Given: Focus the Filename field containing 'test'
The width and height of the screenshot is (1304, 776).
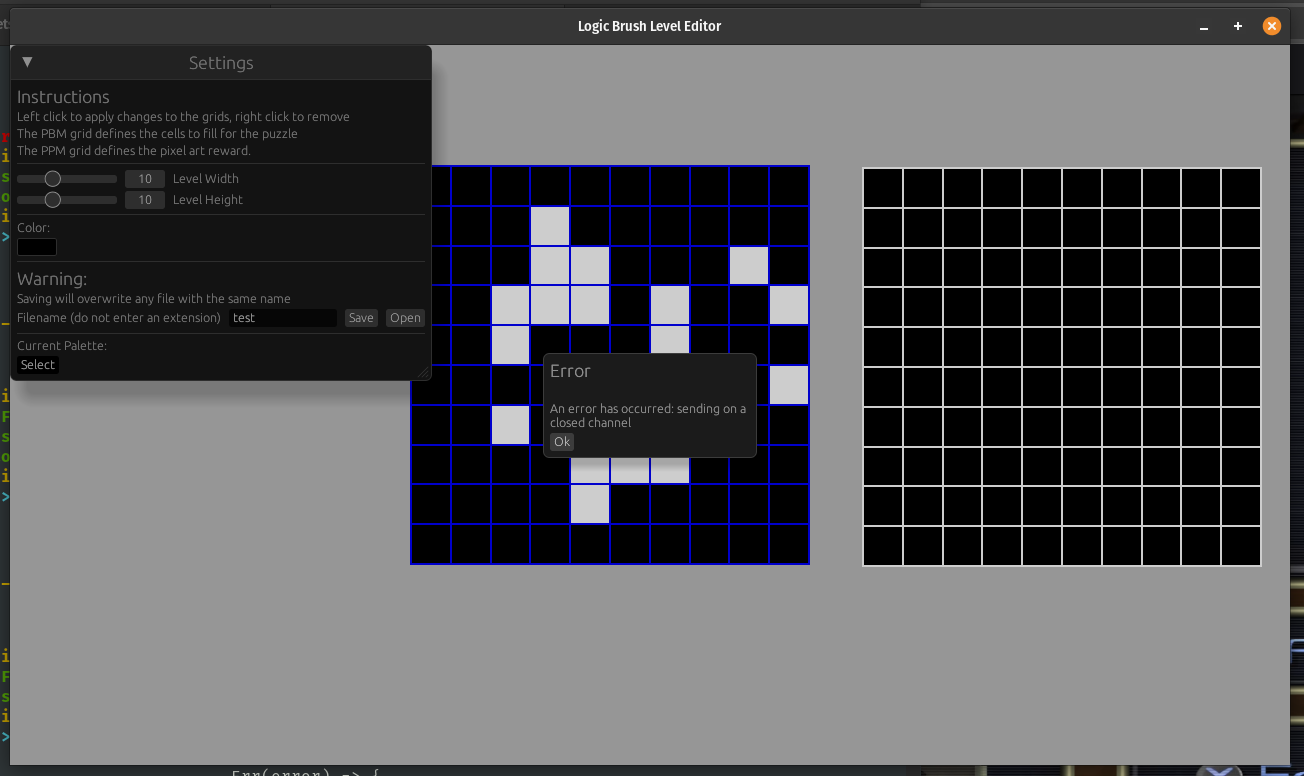Looking at the screenshot, I should coord(282,318).
